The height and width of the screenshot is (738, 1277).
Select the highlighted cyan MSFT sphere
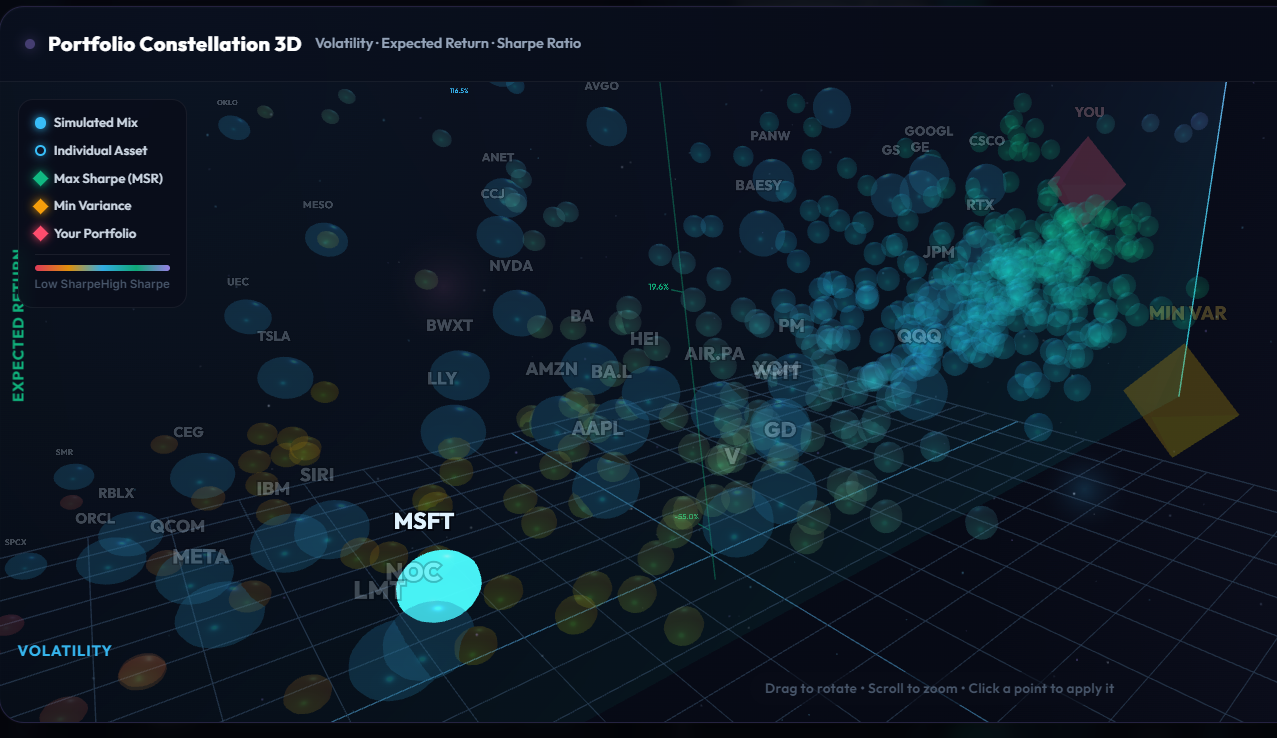439,586
